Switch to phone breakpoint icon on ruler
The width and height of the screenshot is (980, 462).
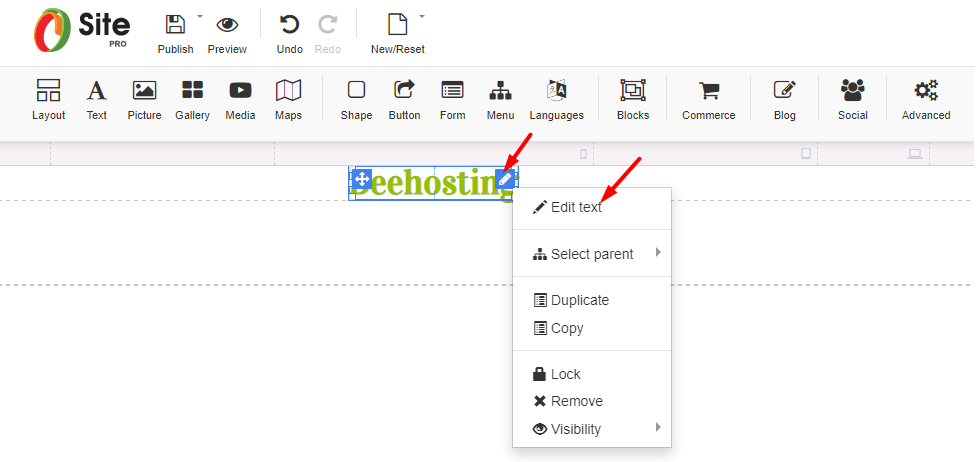(x=584, y=154)
